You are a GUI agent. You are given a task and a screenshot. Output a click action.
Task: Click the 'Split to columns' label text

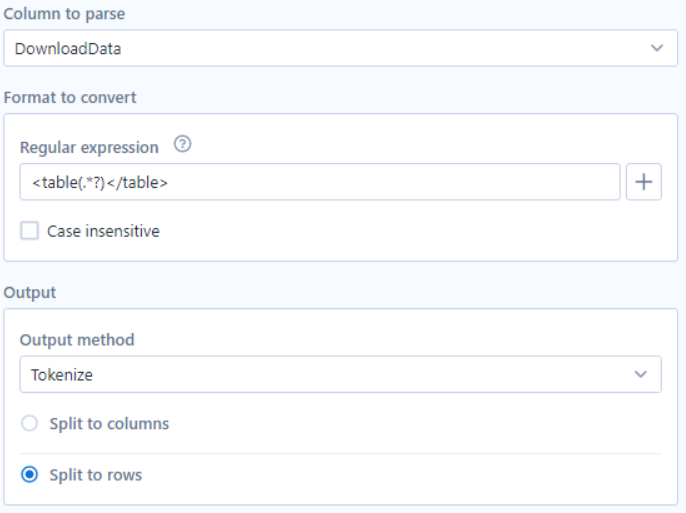[x=109, y=424]
